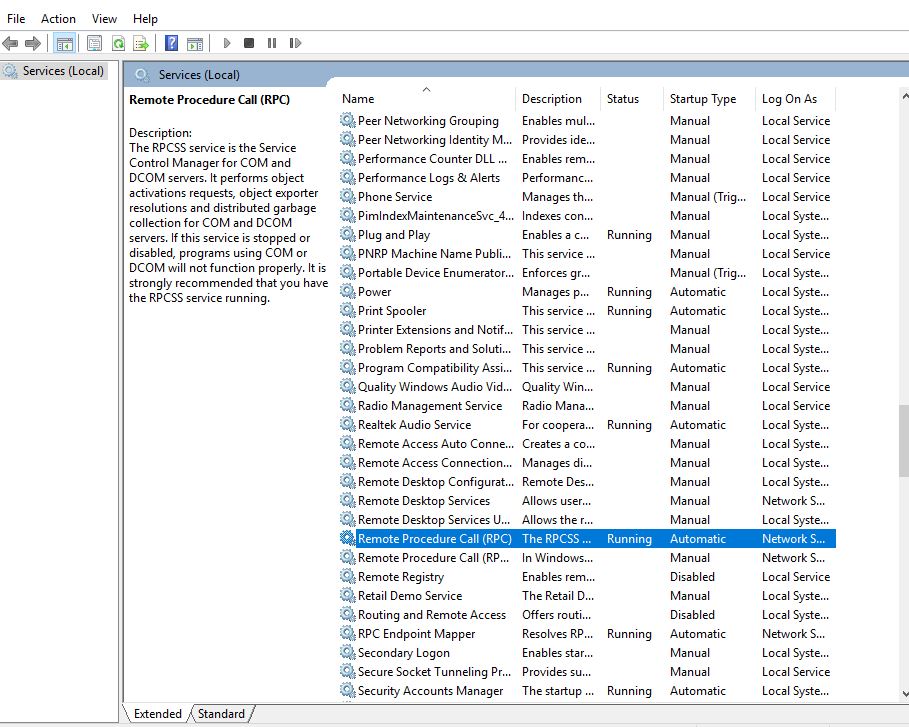The height and width of the screenshot is (727, 909).
Task: Switch to the Standard tab
Action: pos(221,714)
